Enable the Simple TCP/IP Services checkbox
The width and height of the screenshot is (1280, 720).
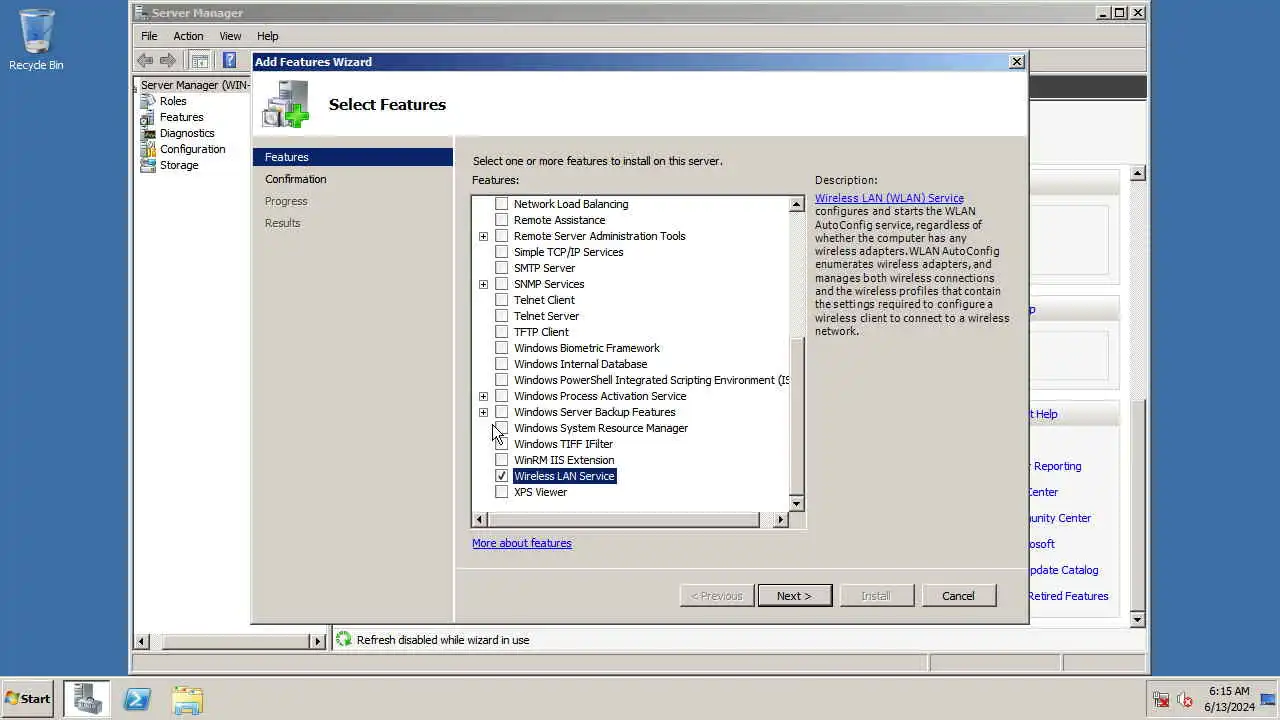point(502,252)
